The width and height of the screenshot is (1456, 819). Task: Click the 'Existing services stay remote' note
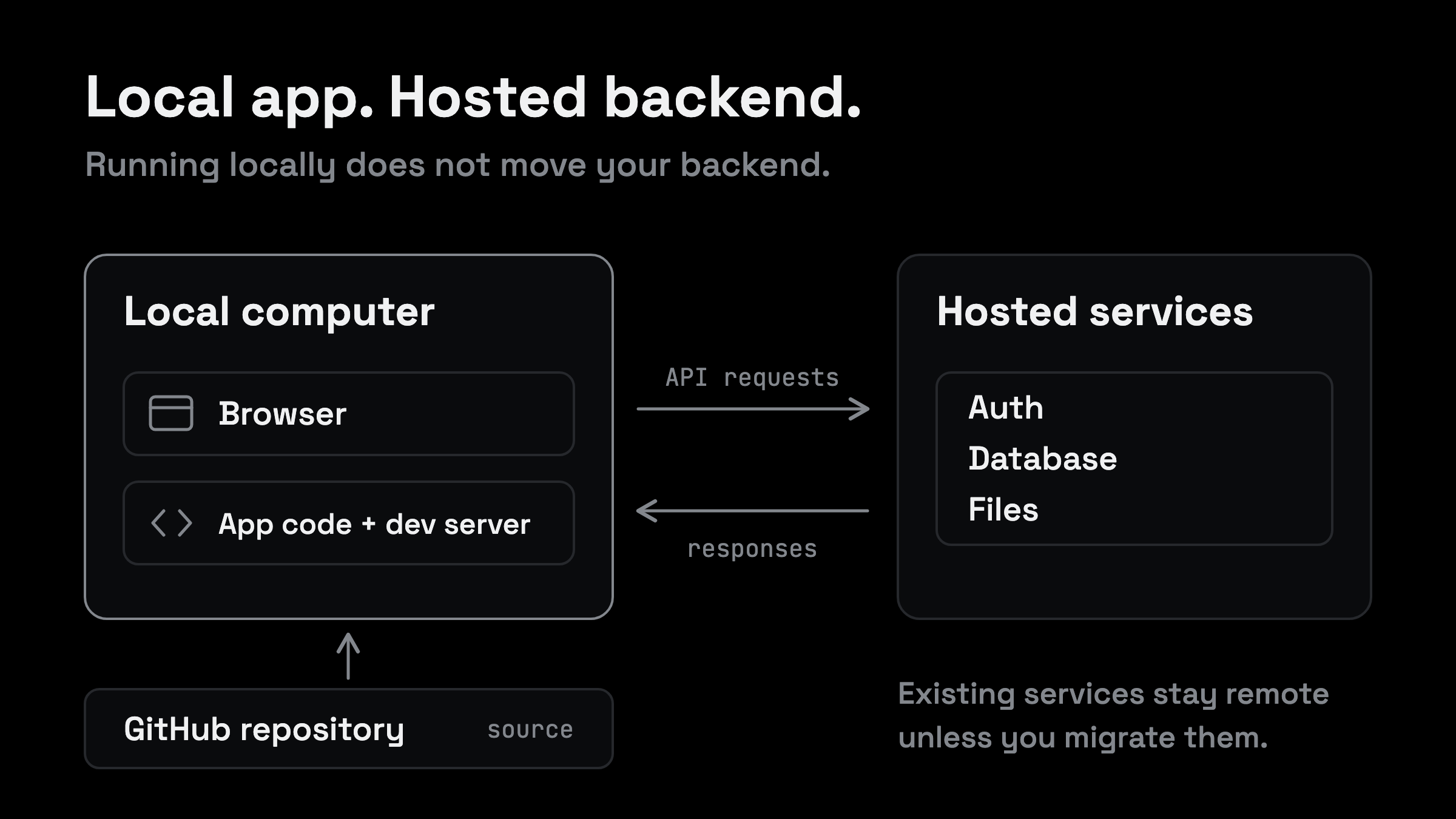1113,716
